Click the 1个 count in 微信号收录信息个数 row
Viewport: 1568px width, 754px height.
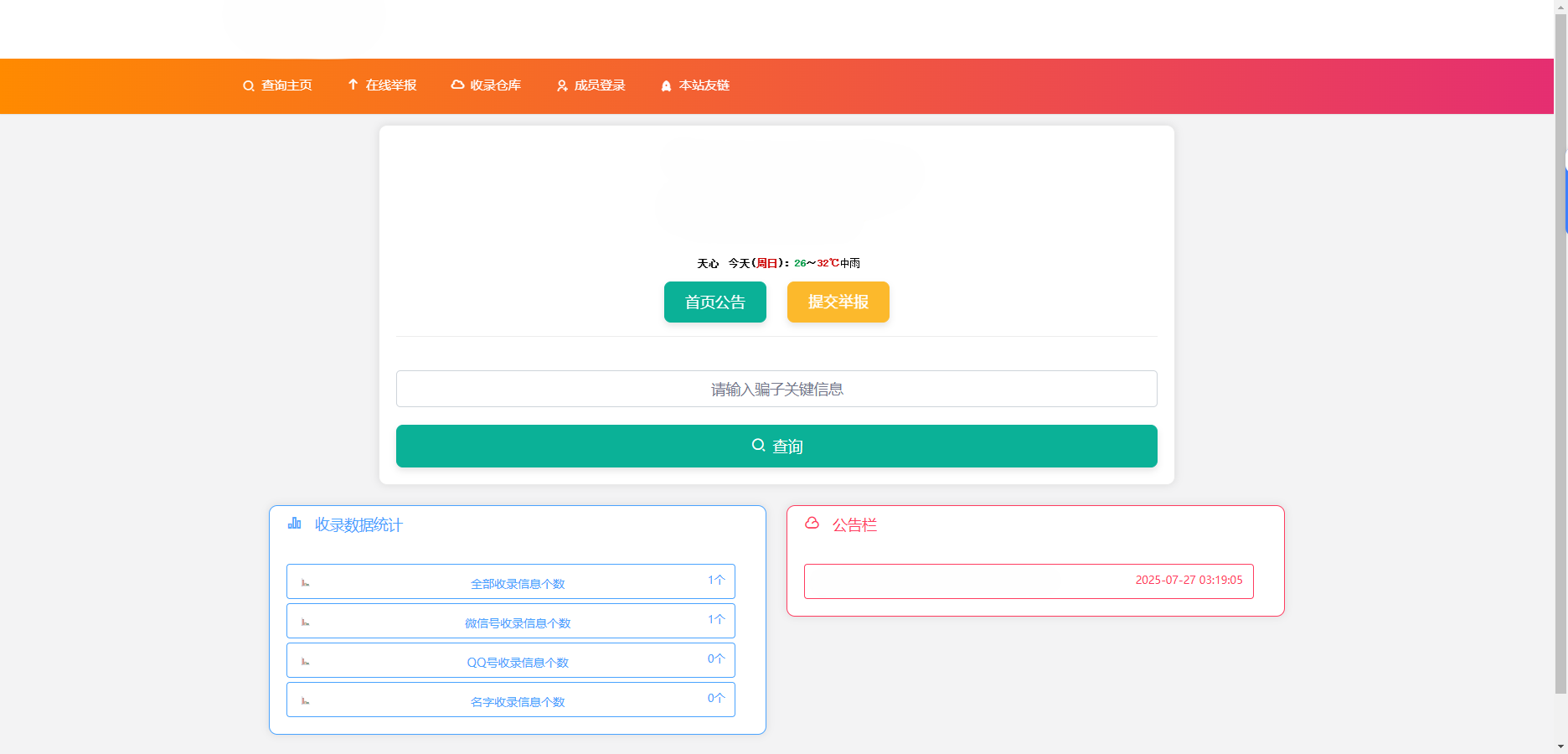[x=716, y=619]
